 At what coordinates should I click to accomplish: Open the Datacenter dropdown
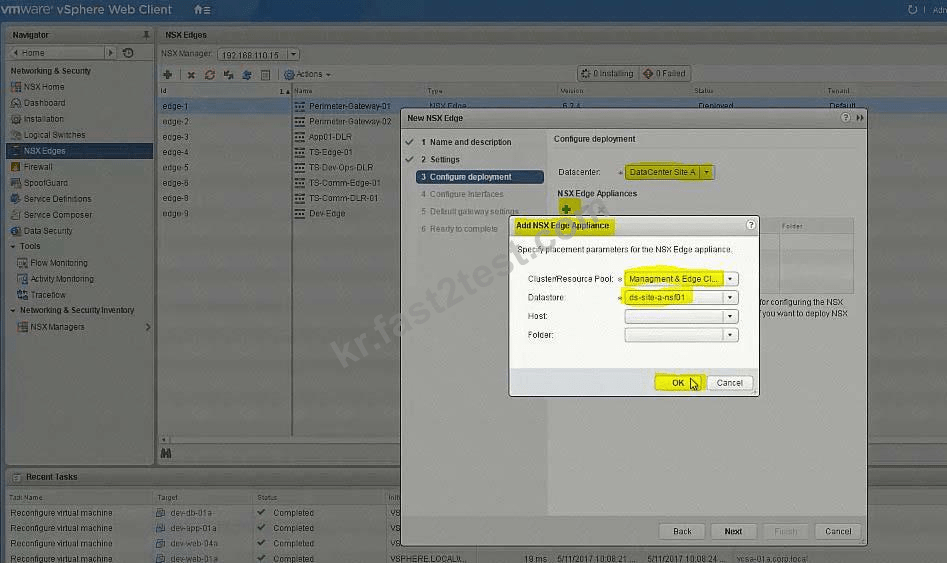[707, 172]
